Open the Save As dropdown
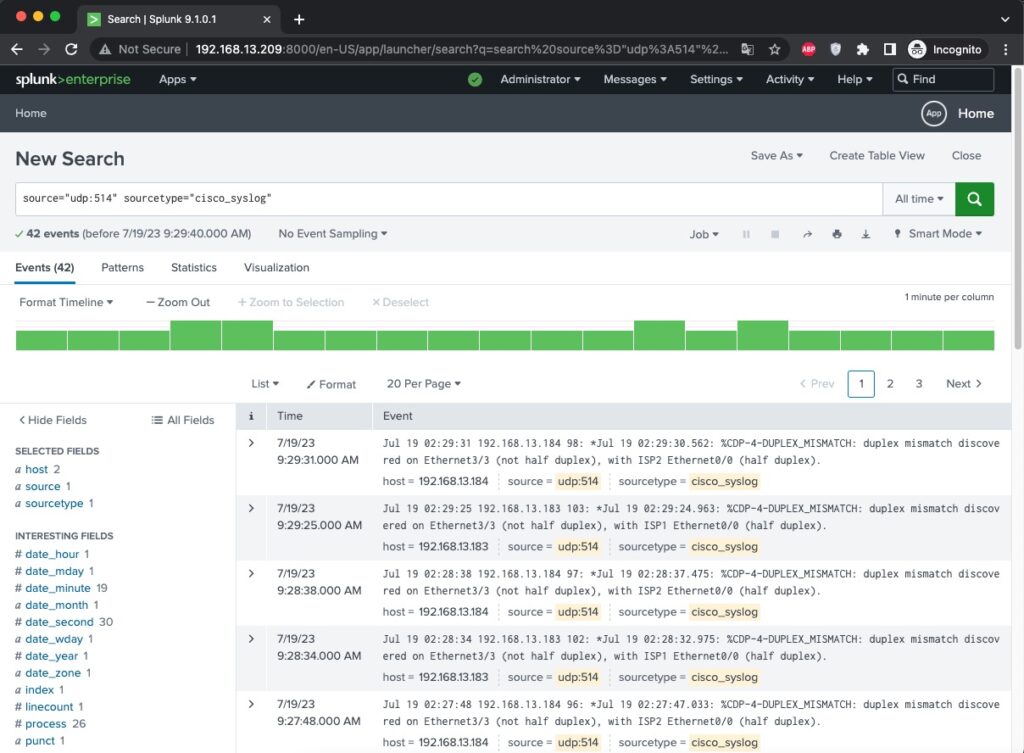 (x=776, y=156)
